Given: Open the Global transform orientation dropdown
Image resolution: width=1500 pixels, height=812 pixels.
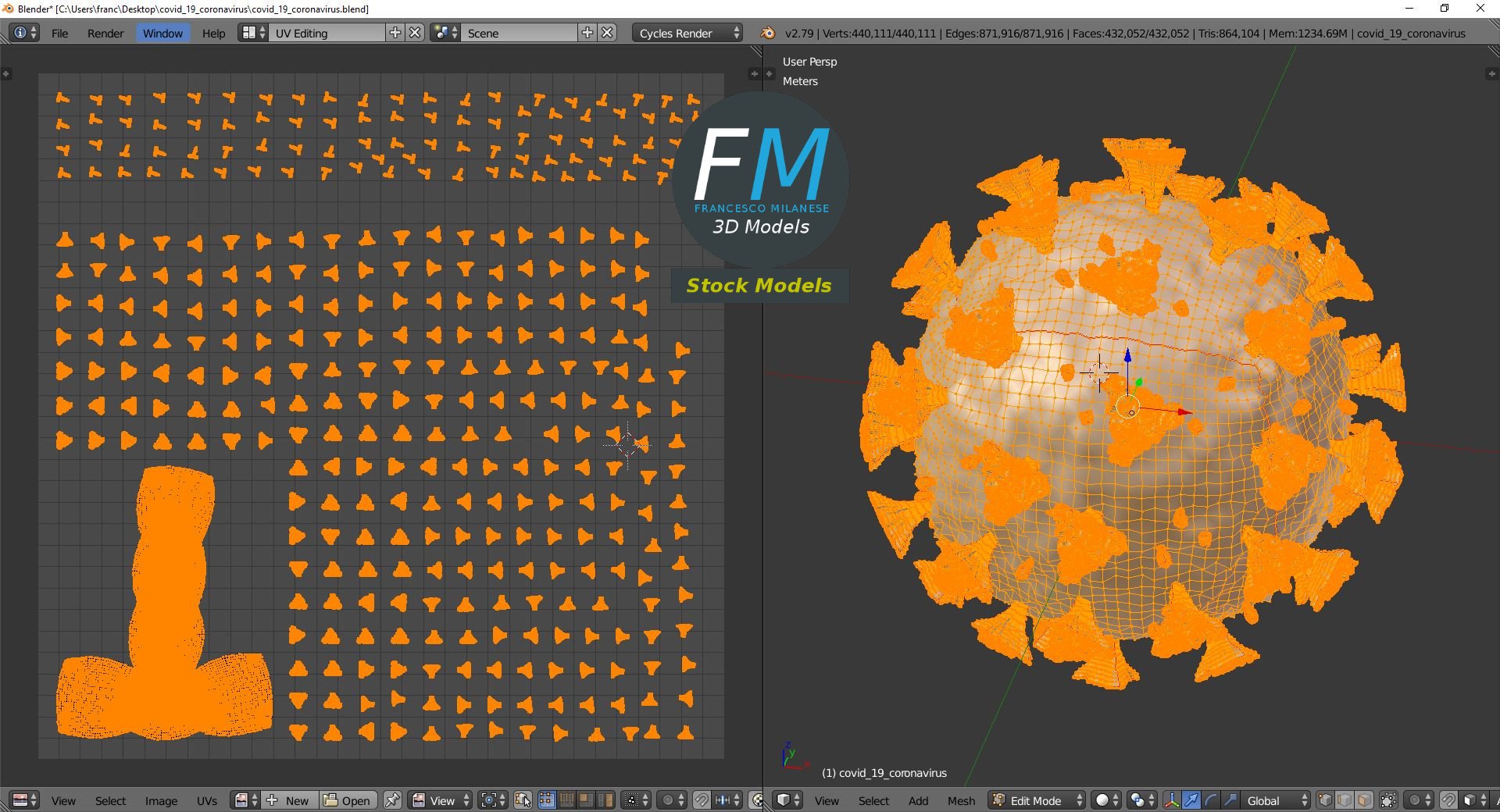Looking at the screenshot, I should (1276, 800).
